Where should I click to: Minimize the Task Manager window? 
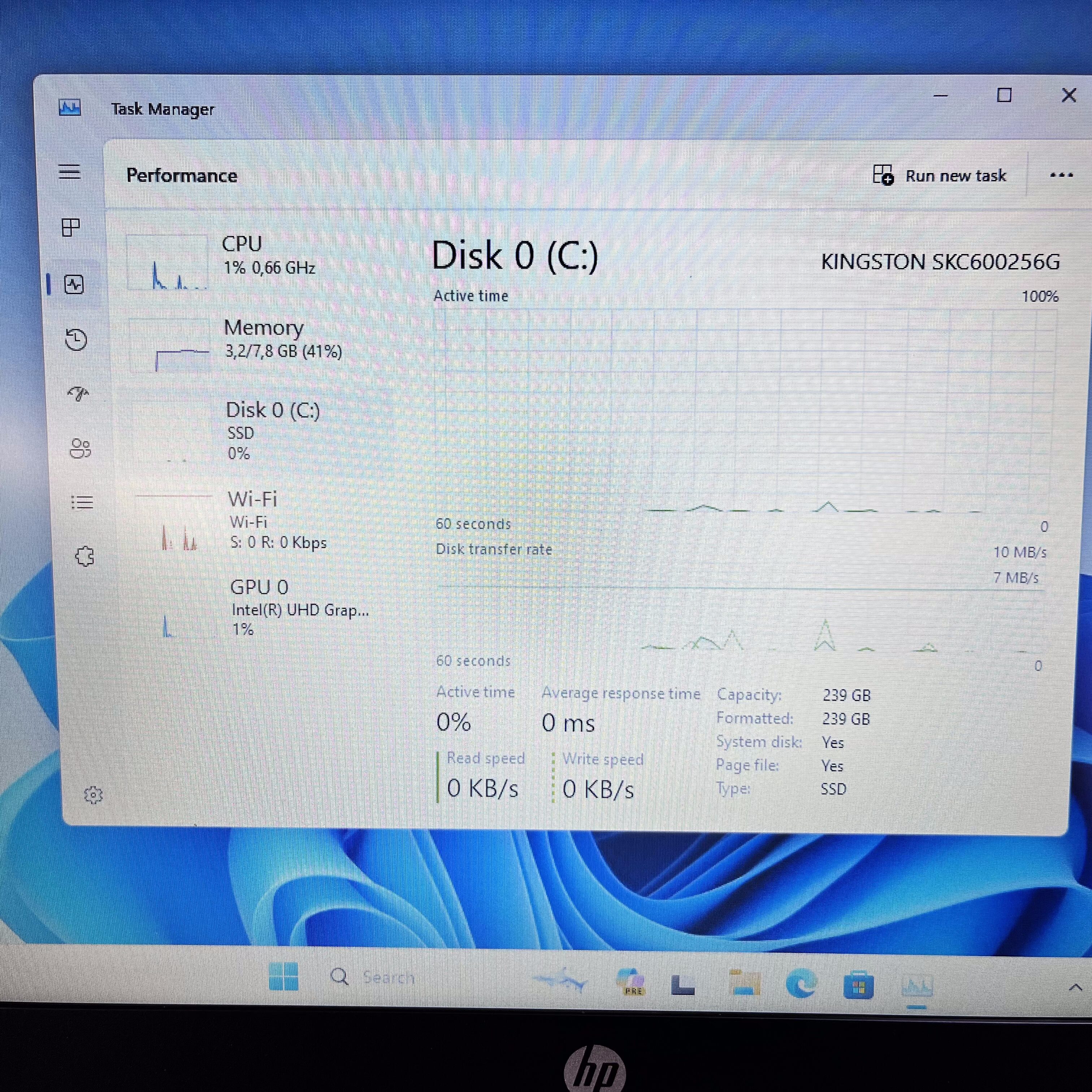(x=941, y=96)
